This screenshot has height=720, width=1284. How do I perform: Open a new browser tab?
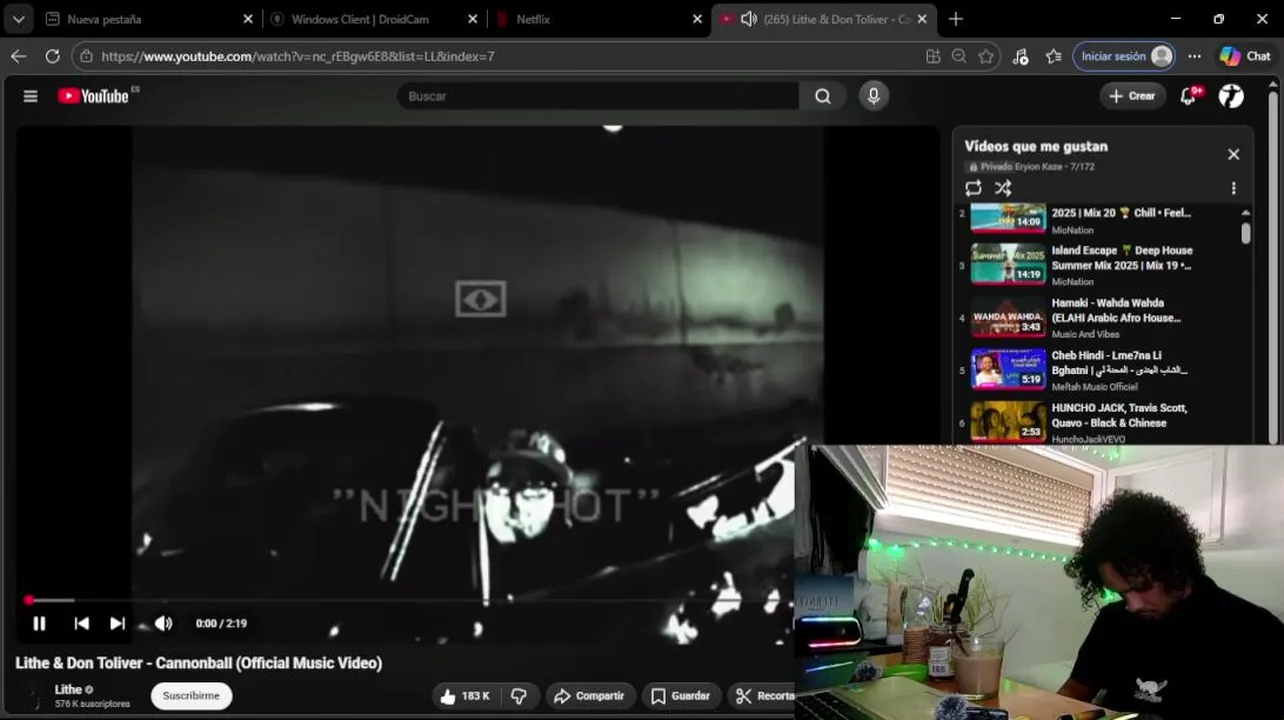point(956,19)
